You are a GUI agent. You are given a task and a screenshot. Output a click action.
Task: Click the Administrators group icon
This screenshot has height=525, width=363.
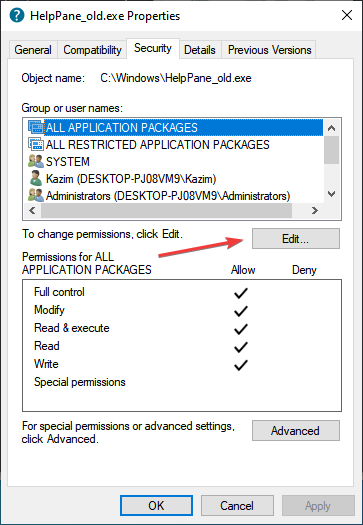point(36,196)
